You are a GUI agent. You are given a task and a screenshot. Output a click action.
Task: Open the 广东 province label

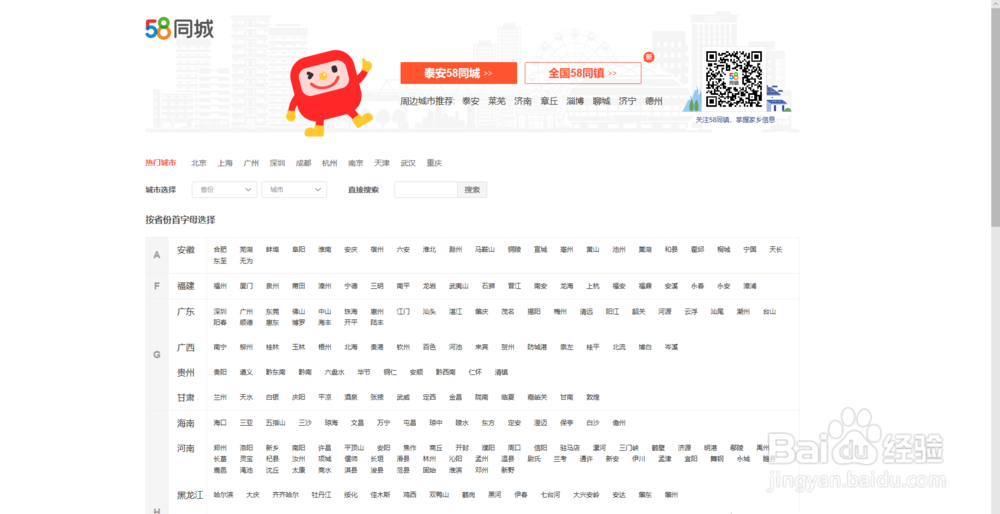click(x=186, y=312)
